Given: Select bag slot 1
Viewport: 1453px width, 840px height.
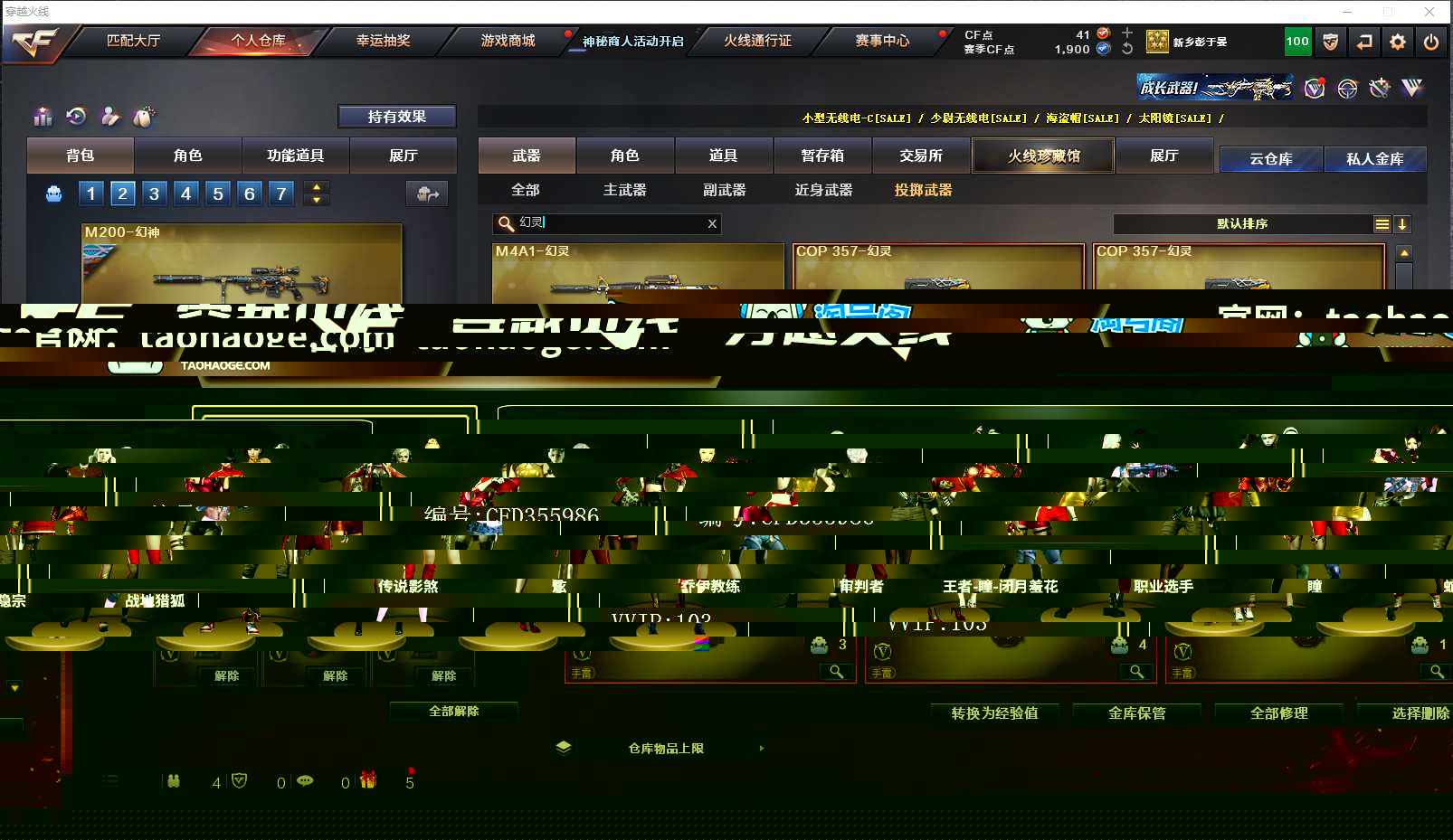Looking at the screenshot, I should (x=90, y=193).
